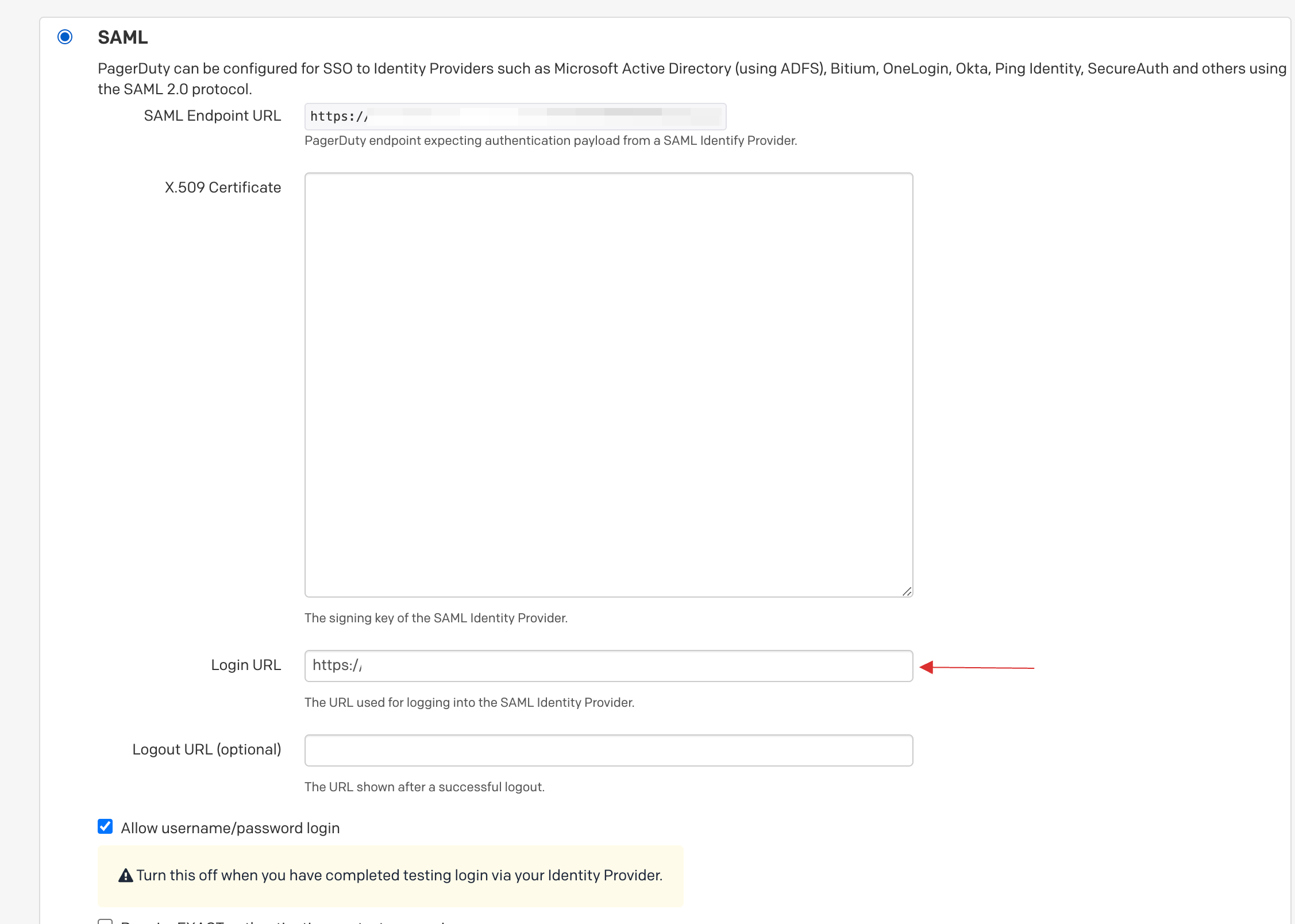
Task: Click the X.509 Certificate resize handle
Action: [x=907, y=591]
